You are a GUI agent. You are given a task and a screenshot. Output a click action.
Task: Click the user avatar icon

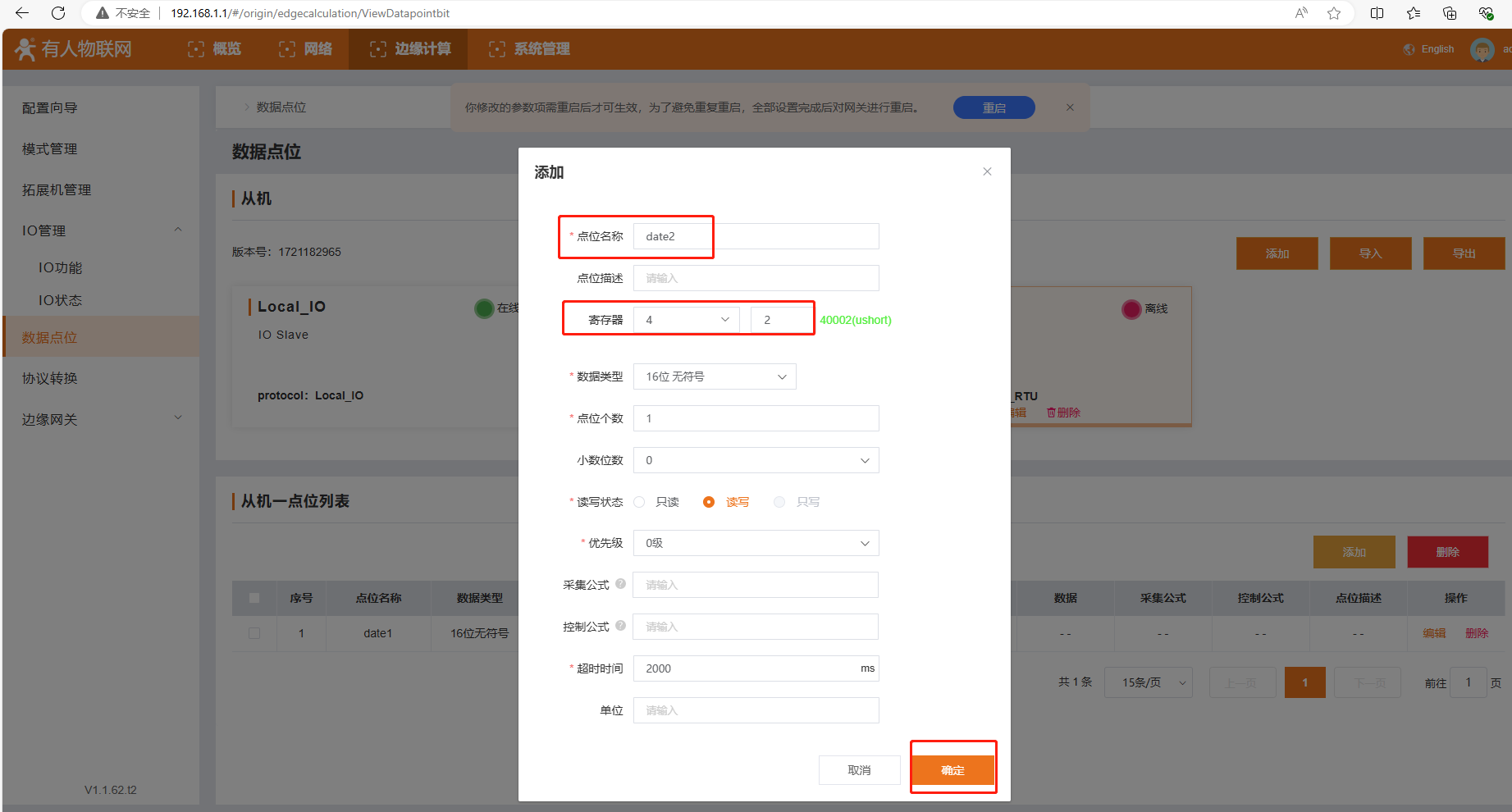pyautogui.click(x=1482, y=49)
